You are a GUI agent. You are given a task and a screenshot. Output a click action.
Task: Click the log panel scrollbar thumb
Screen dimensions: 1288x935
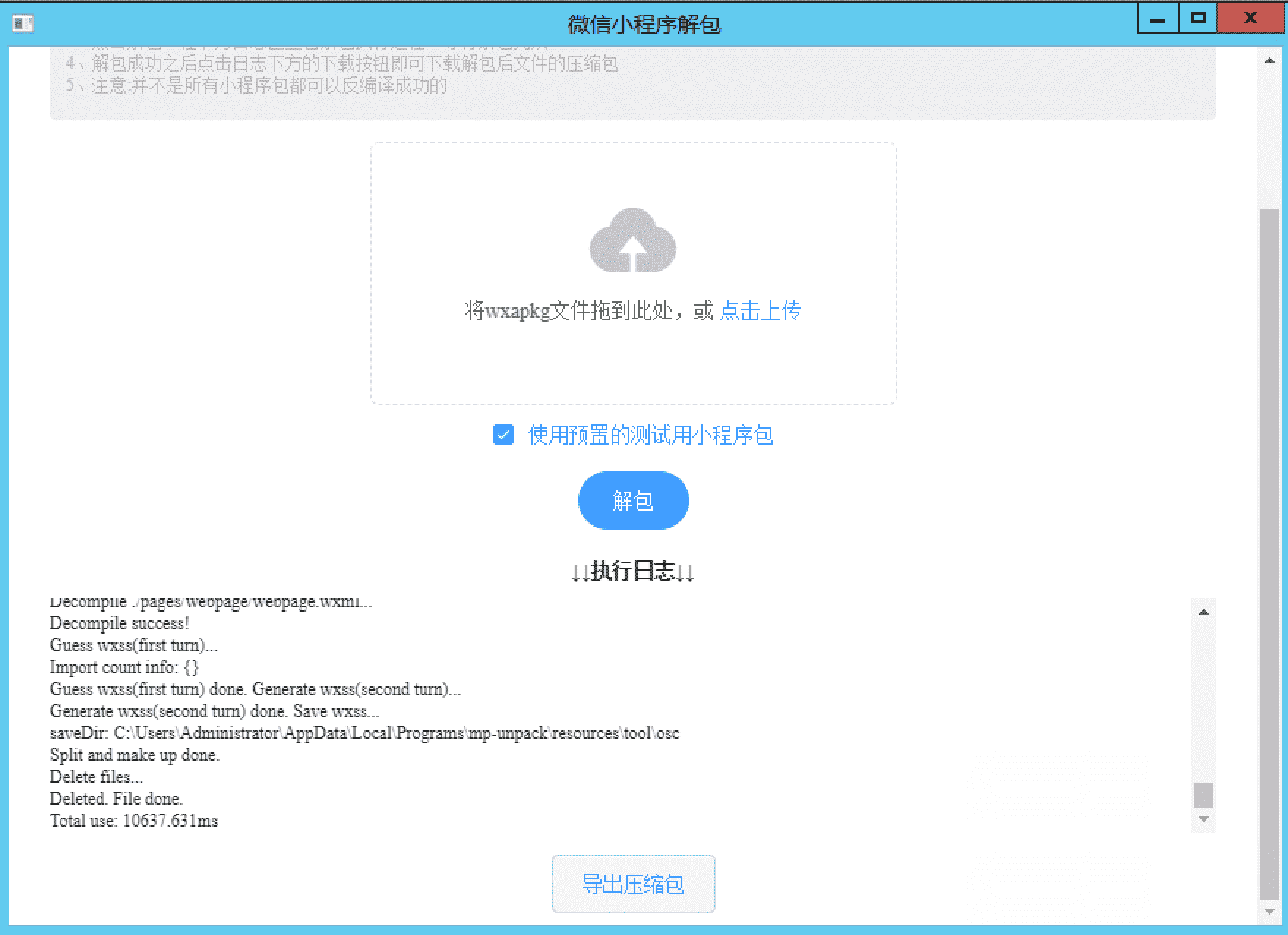1204,795
